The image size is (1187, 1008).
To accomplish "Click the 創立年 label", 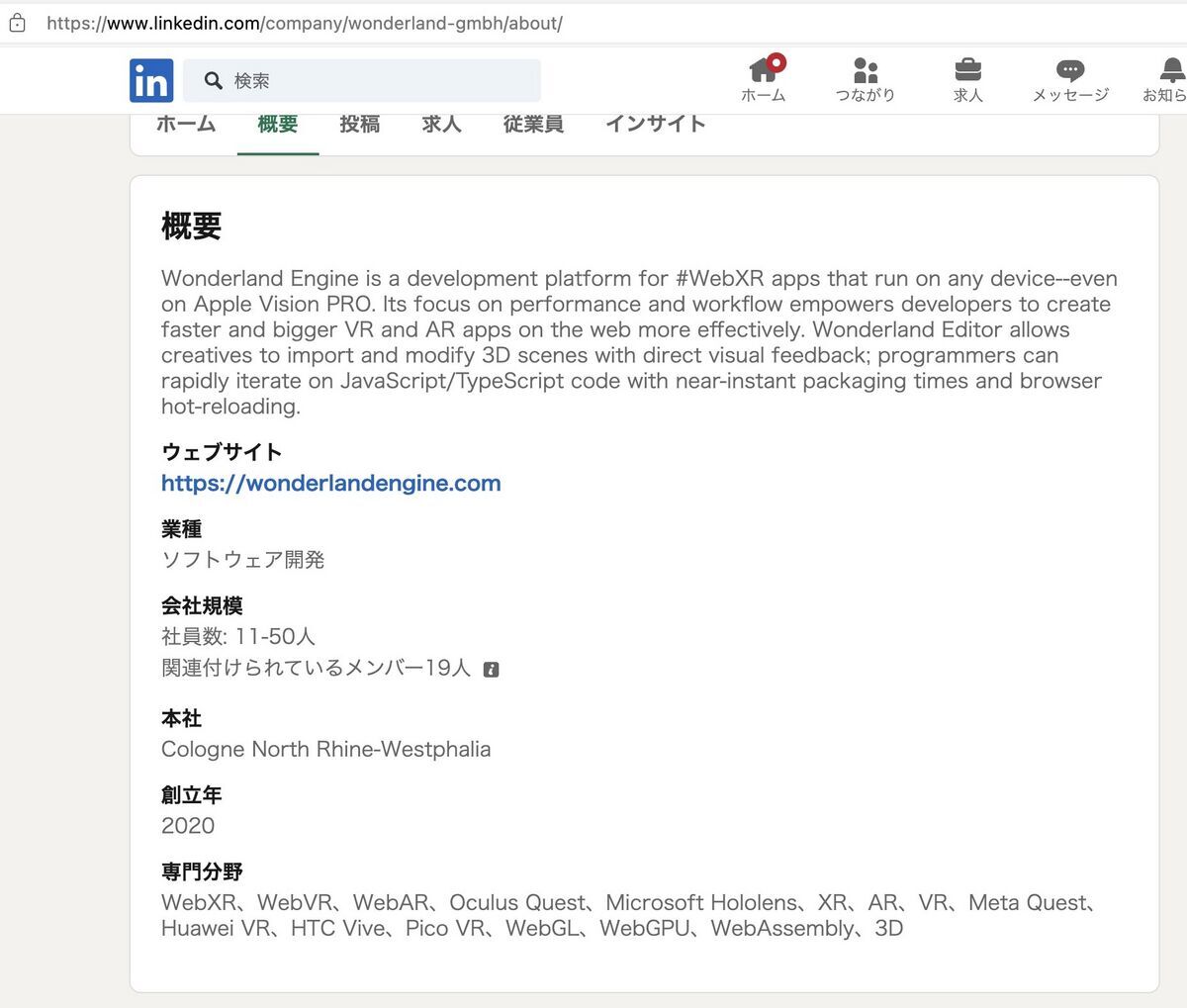I will click(x=192, y=794).
